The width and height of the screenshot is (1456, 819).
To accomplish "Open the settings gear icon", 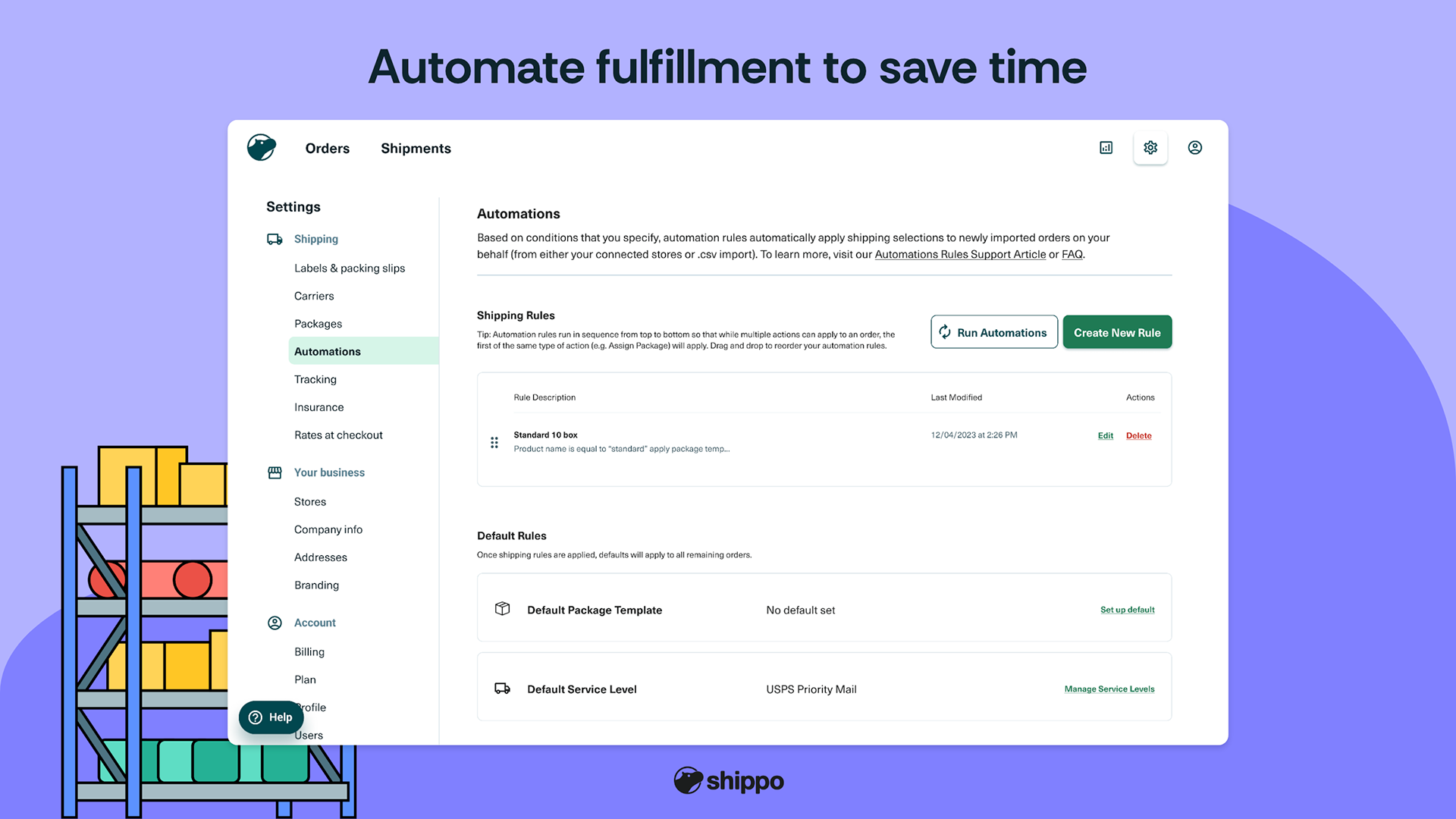I will [x=1150, y=148].
